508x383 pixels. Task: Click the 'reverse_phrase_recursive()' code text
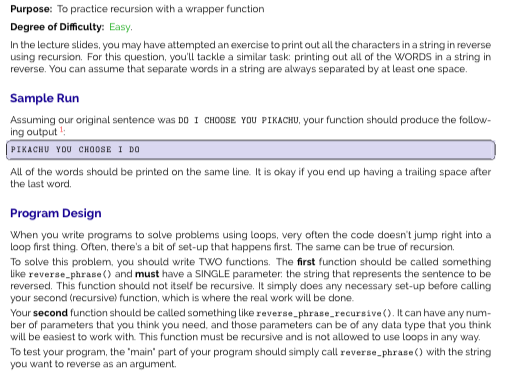tap(325, 313)
